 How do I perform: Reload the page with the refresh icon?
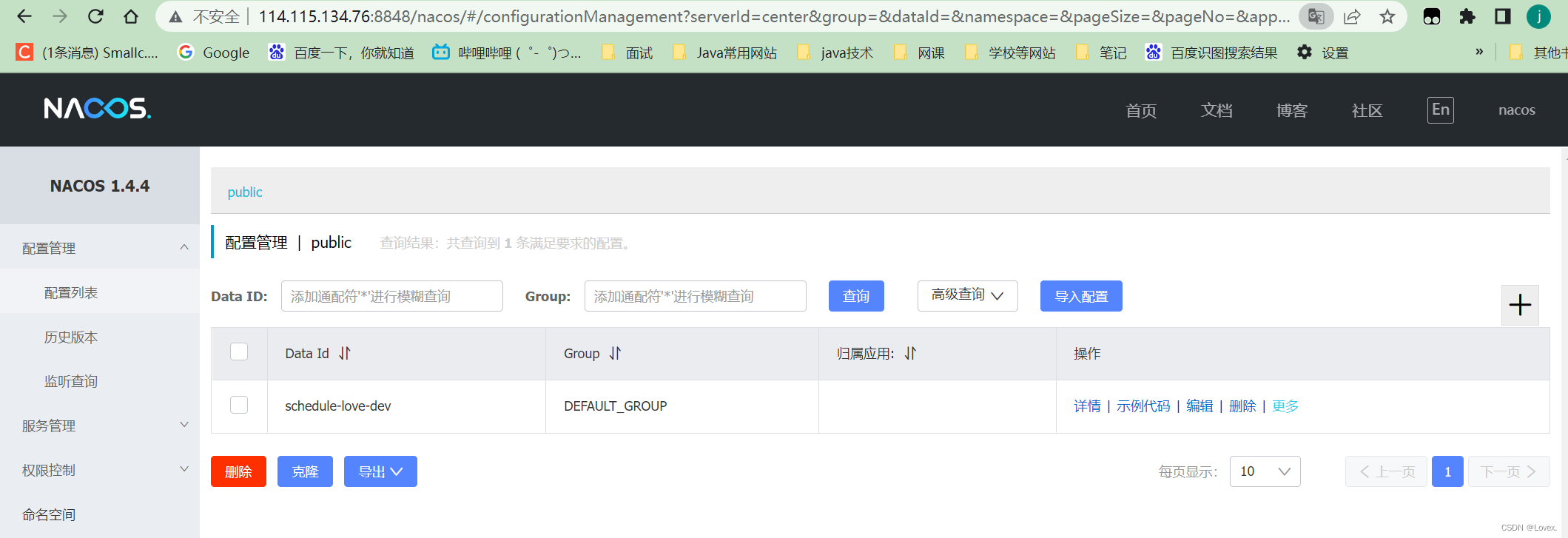click(95, 16)
